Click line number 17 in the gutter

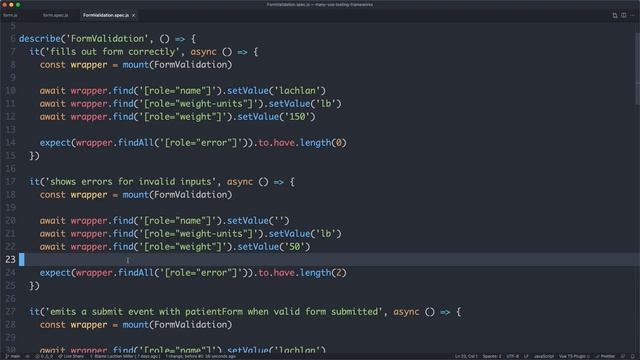coord(11,182)
